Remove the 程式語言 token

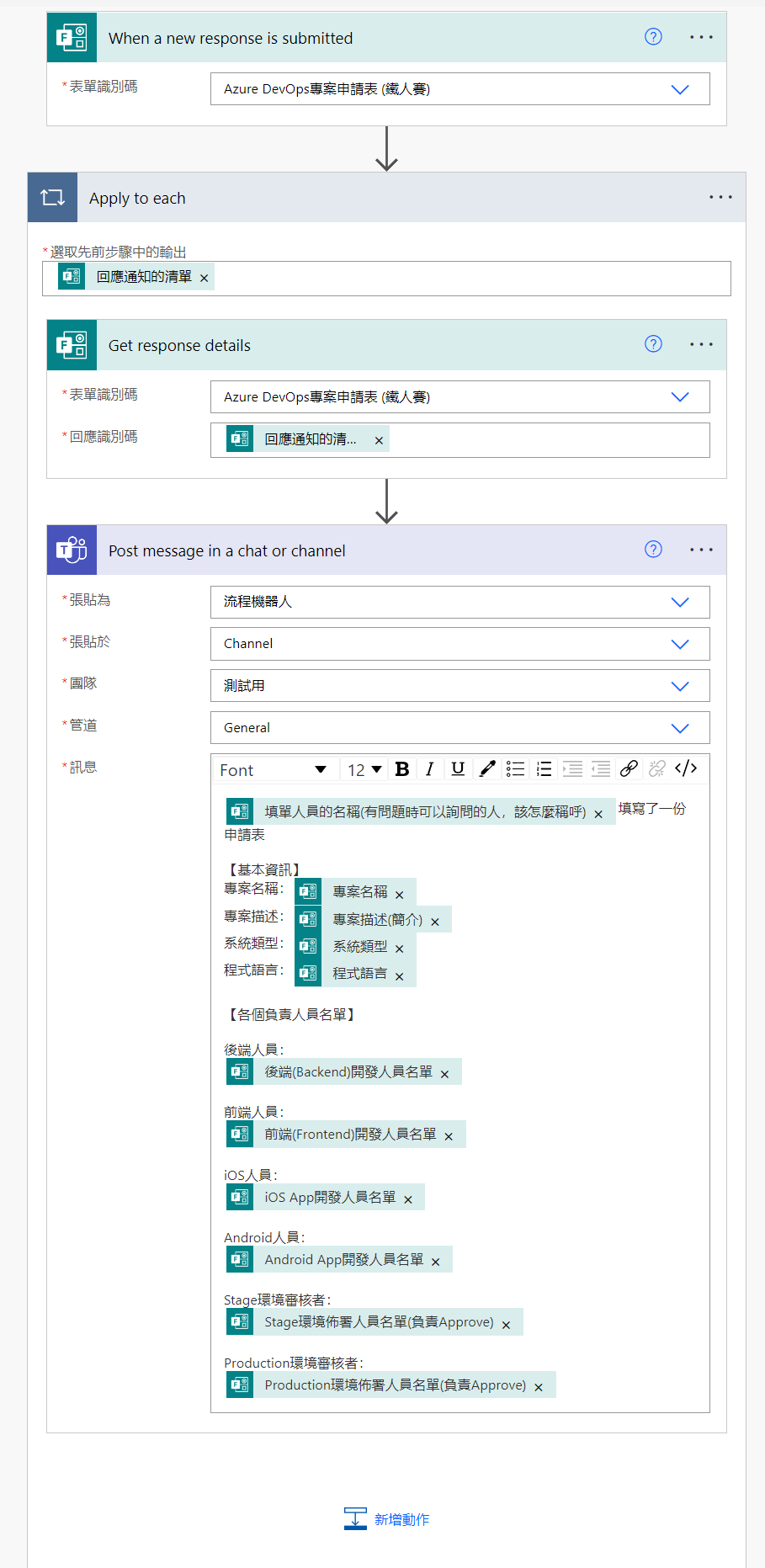tap(400, 976)
